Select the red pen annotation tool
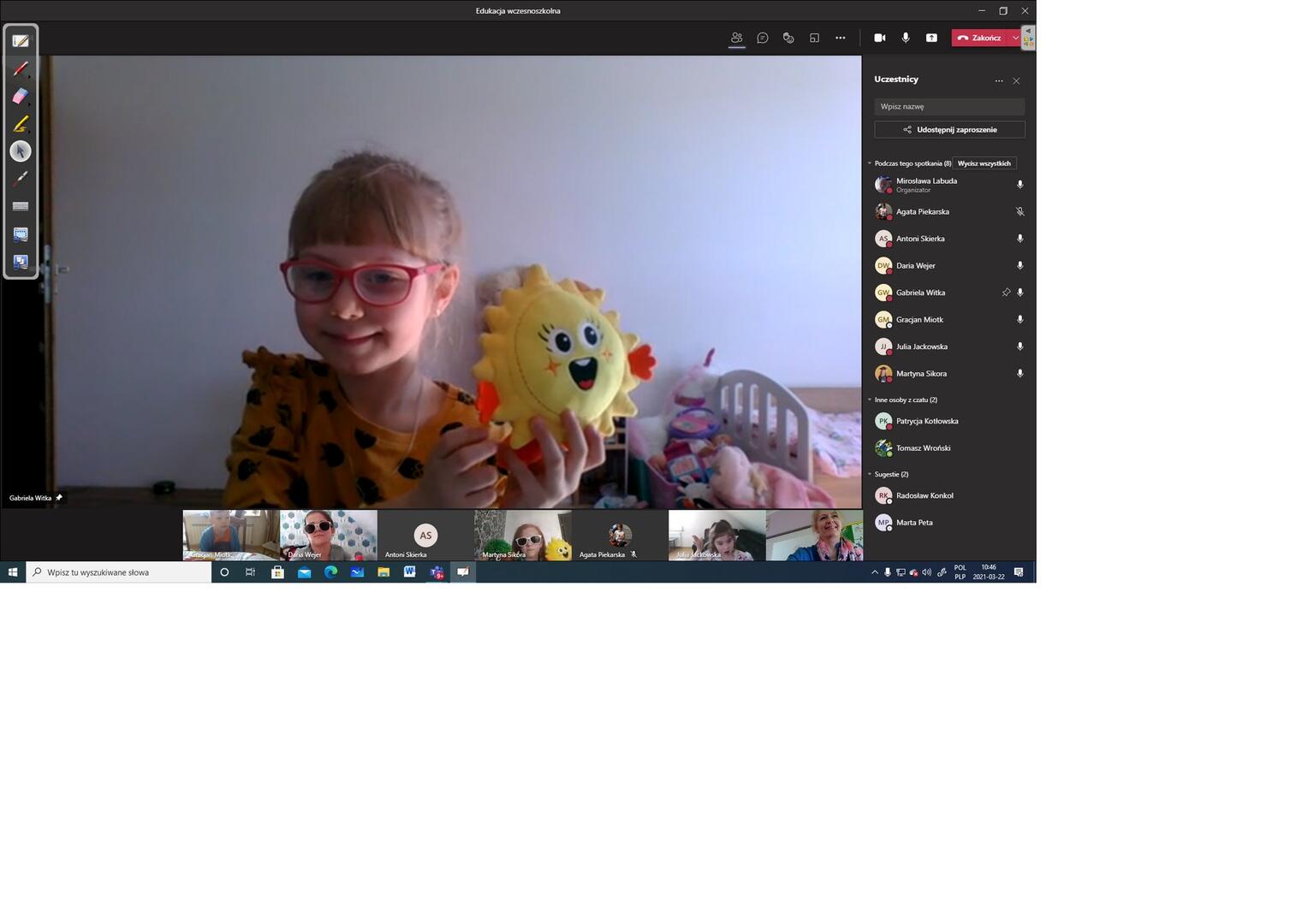This screenshot has height=924, width=1302. (x=21, y=68)
